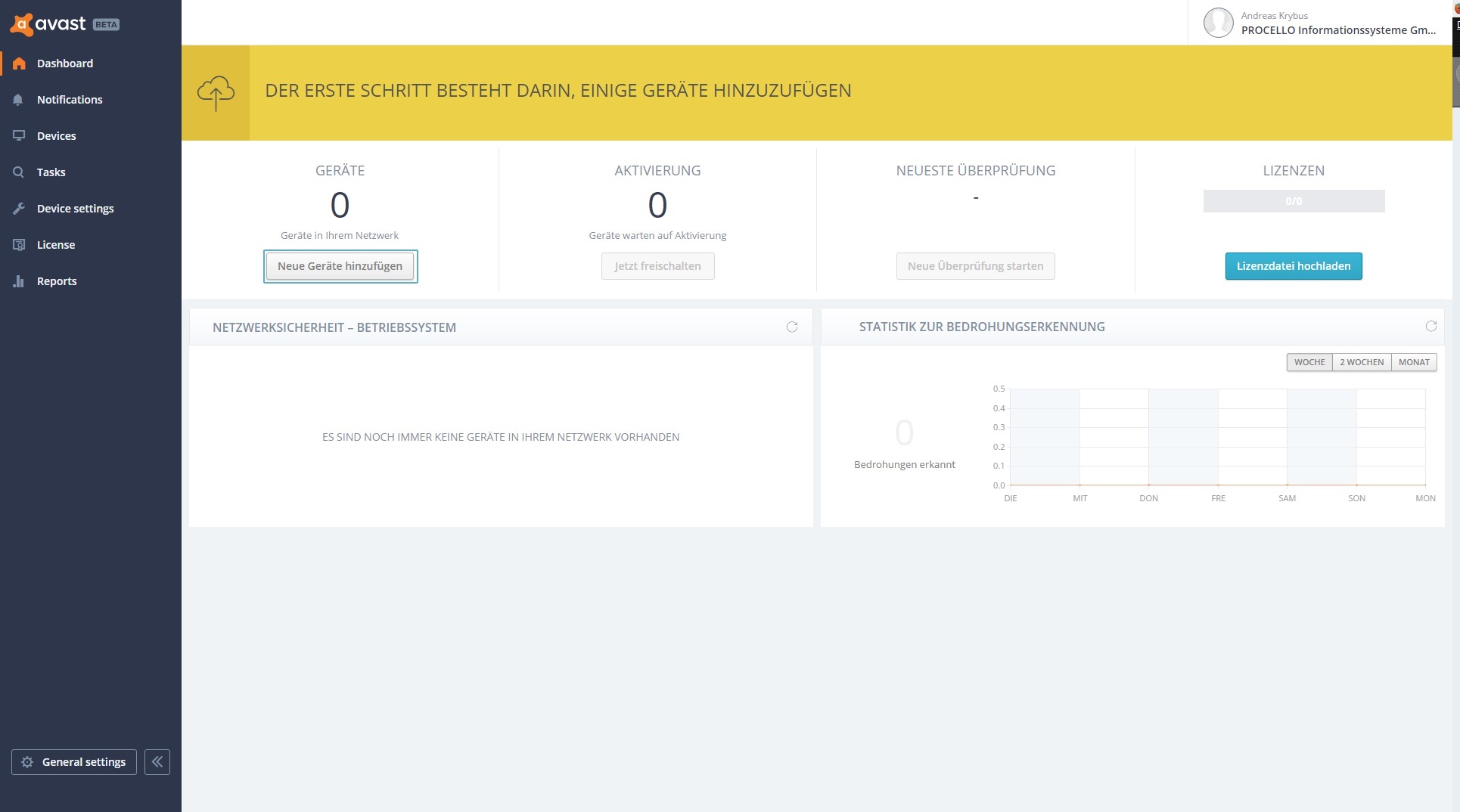
Task: Click the LIZENZEN card heading
Action: (1294, 171)
